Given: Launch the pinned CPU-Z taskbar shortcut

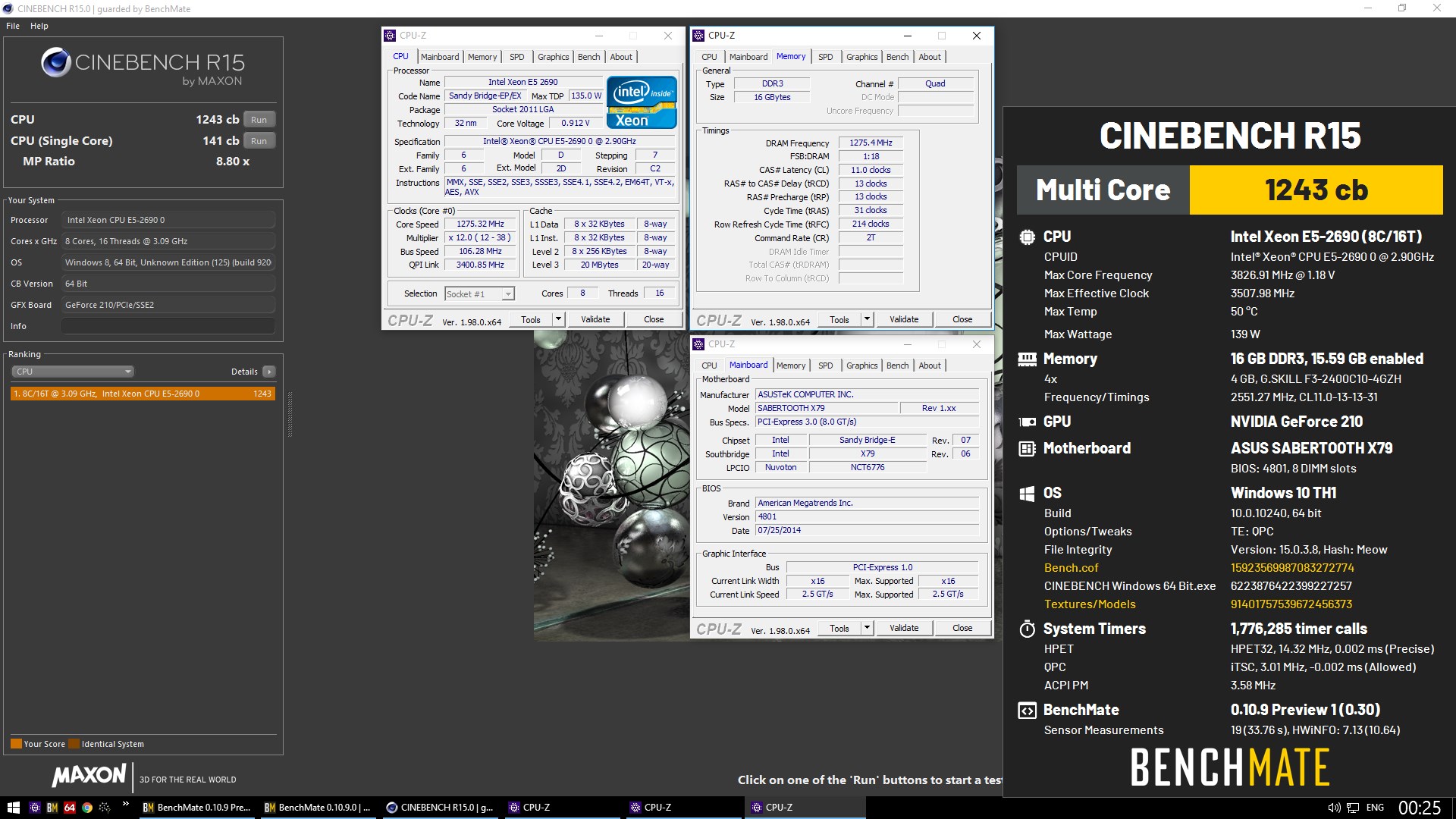Looking at the screenshot, I should tap(34, 808).
